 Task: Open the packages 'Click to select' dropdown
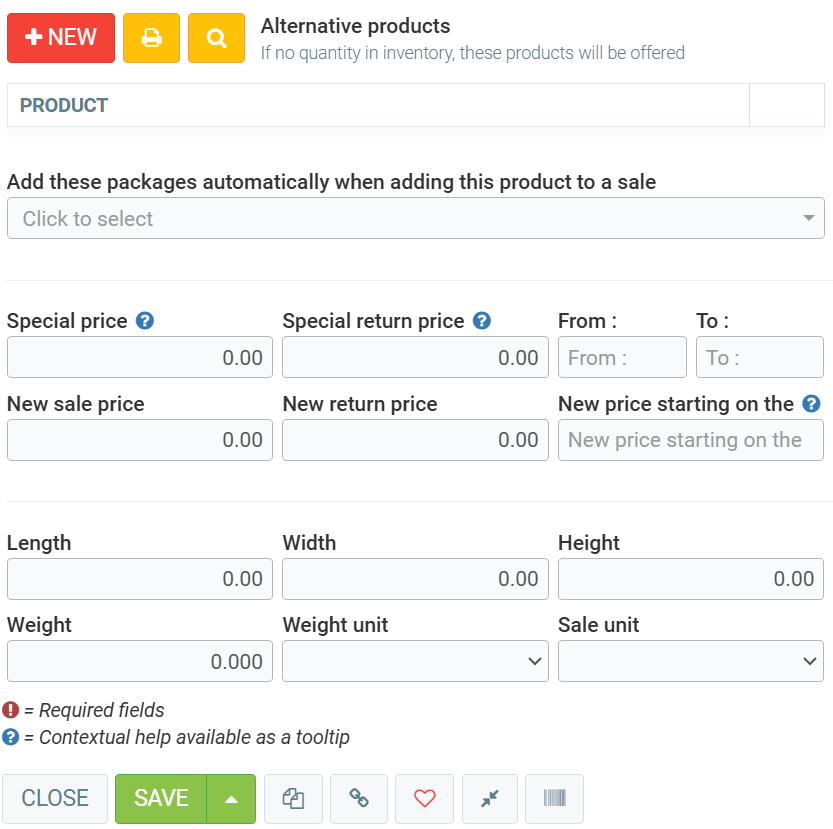(x=415, y=218)
